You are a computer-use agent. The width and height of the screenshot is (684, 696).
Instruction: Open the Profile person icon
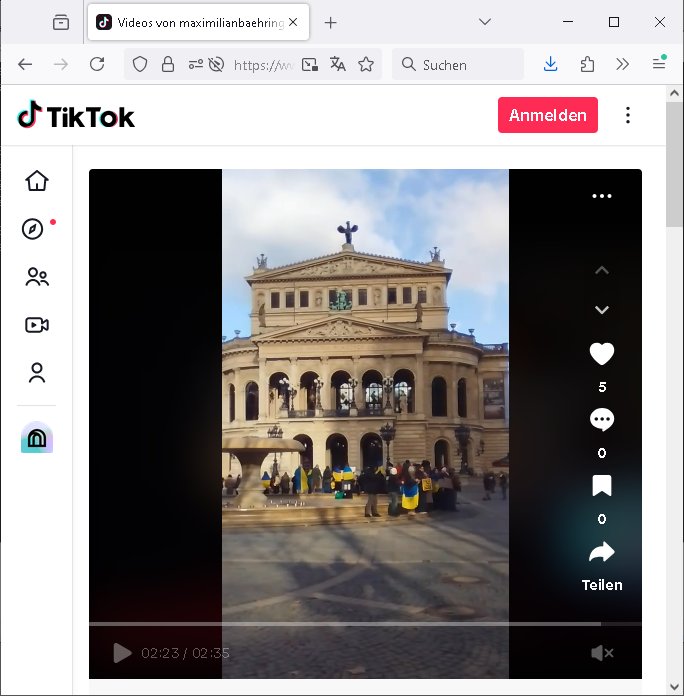[37, 373]
